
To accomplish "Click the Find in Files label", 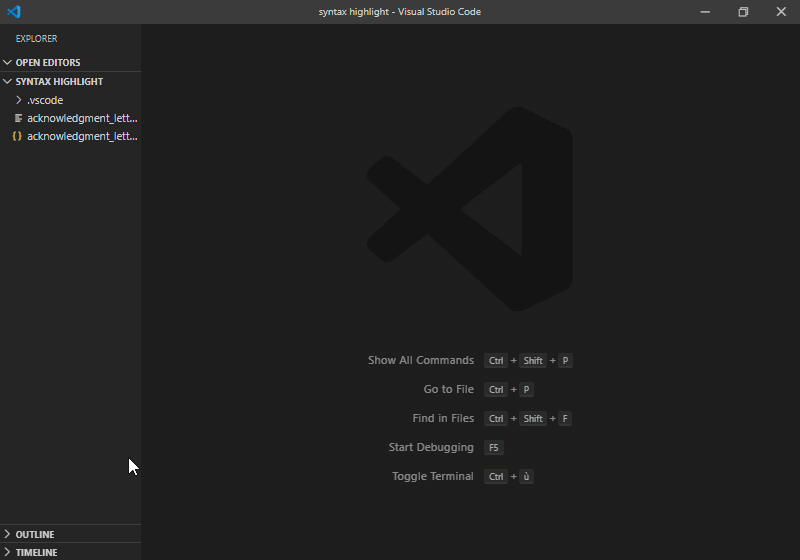I will pyautogui.click(x=443, y=418).
